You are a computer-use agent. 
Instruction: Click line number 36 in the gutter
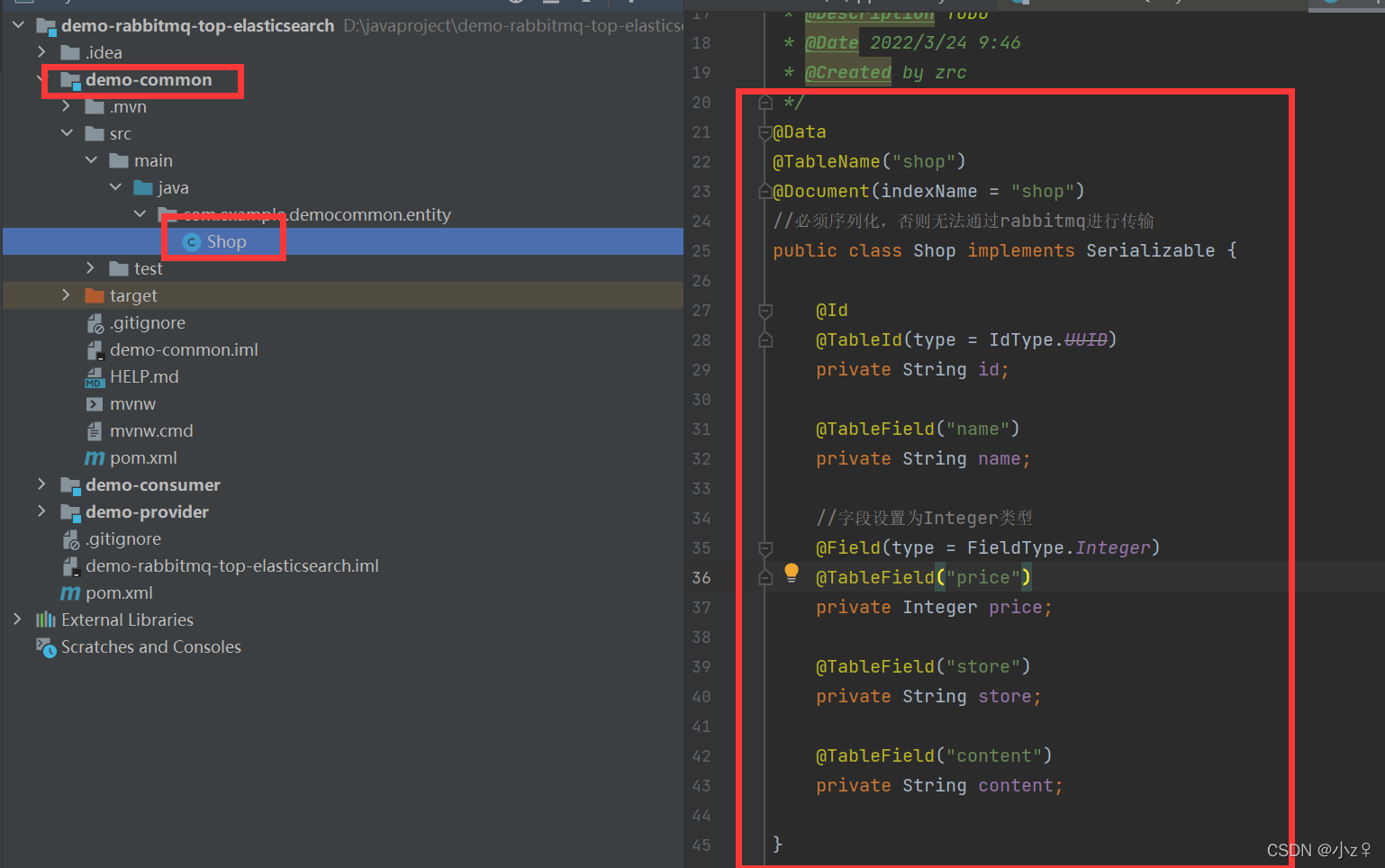click(702, 577)
